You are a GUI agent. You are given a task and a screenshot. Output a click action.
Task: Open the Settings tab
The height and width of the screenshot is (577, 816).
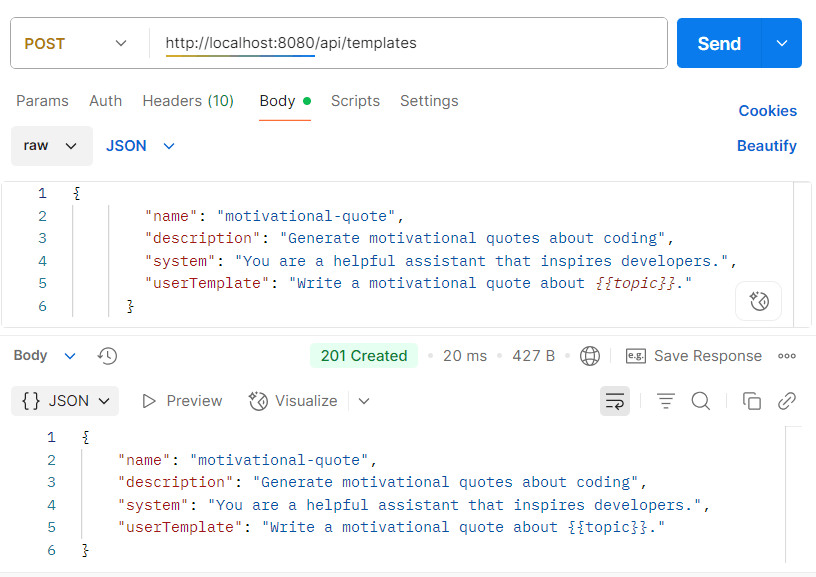(429, 101)
